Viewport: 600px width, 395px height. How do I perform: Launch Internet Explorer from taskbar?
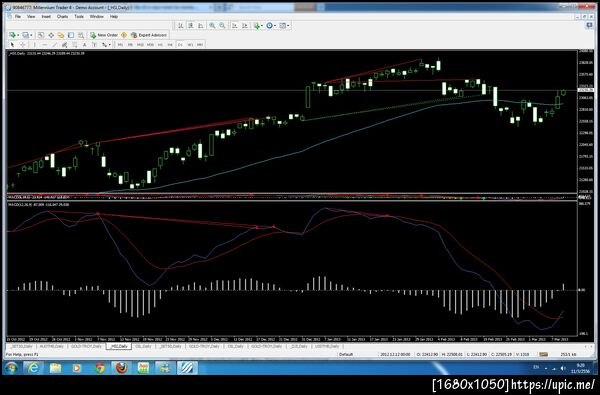(33, 368)
